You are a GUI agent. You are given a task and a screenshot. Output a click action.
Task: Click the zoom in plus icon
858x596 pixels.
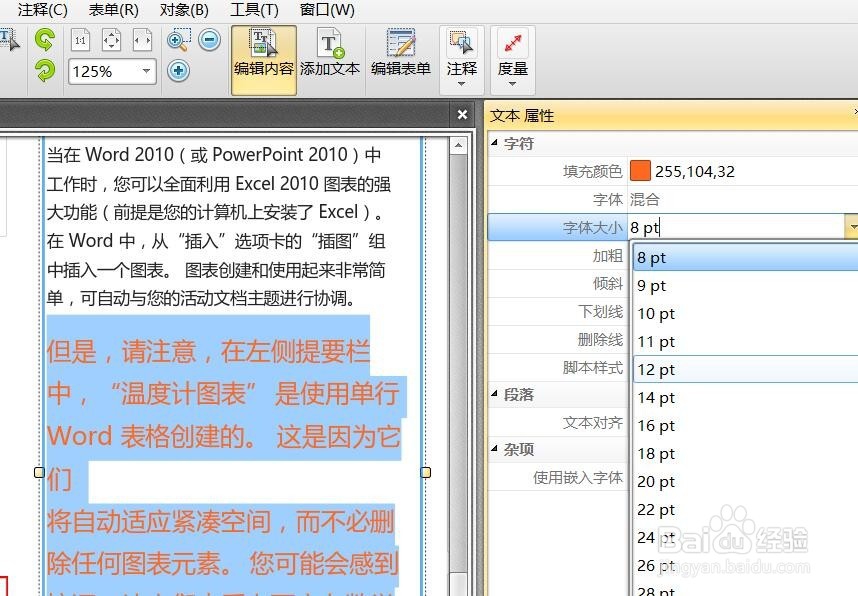click(x=178, y=71)
